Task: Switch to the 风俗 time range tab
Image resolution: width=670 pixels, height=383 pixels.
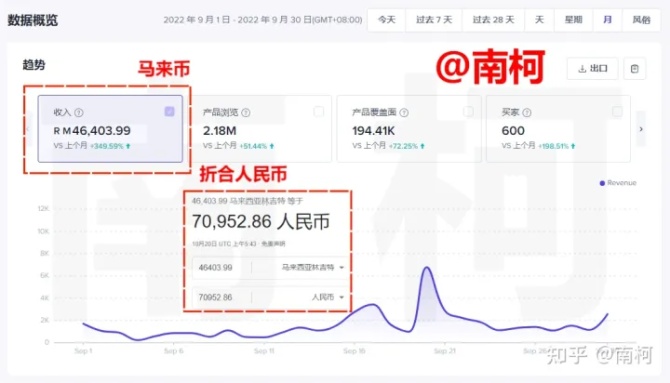Action: [x=641, y=20]
